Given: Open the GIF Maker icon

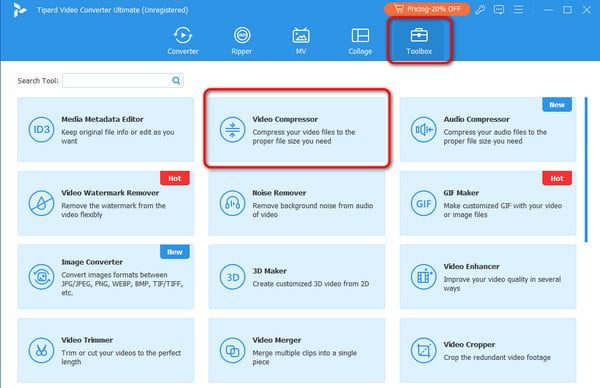Looking at the screenshot, I should point(424,203).
